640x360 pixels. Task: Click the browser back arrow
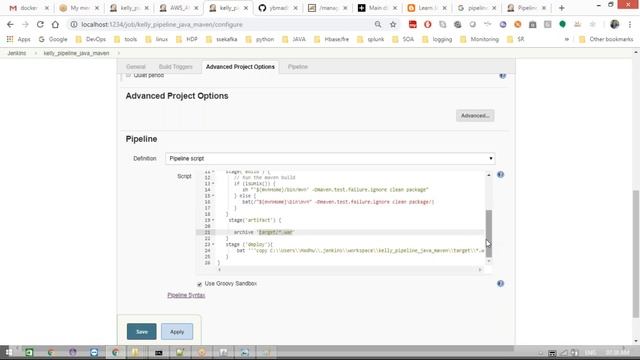click(10, 24)
